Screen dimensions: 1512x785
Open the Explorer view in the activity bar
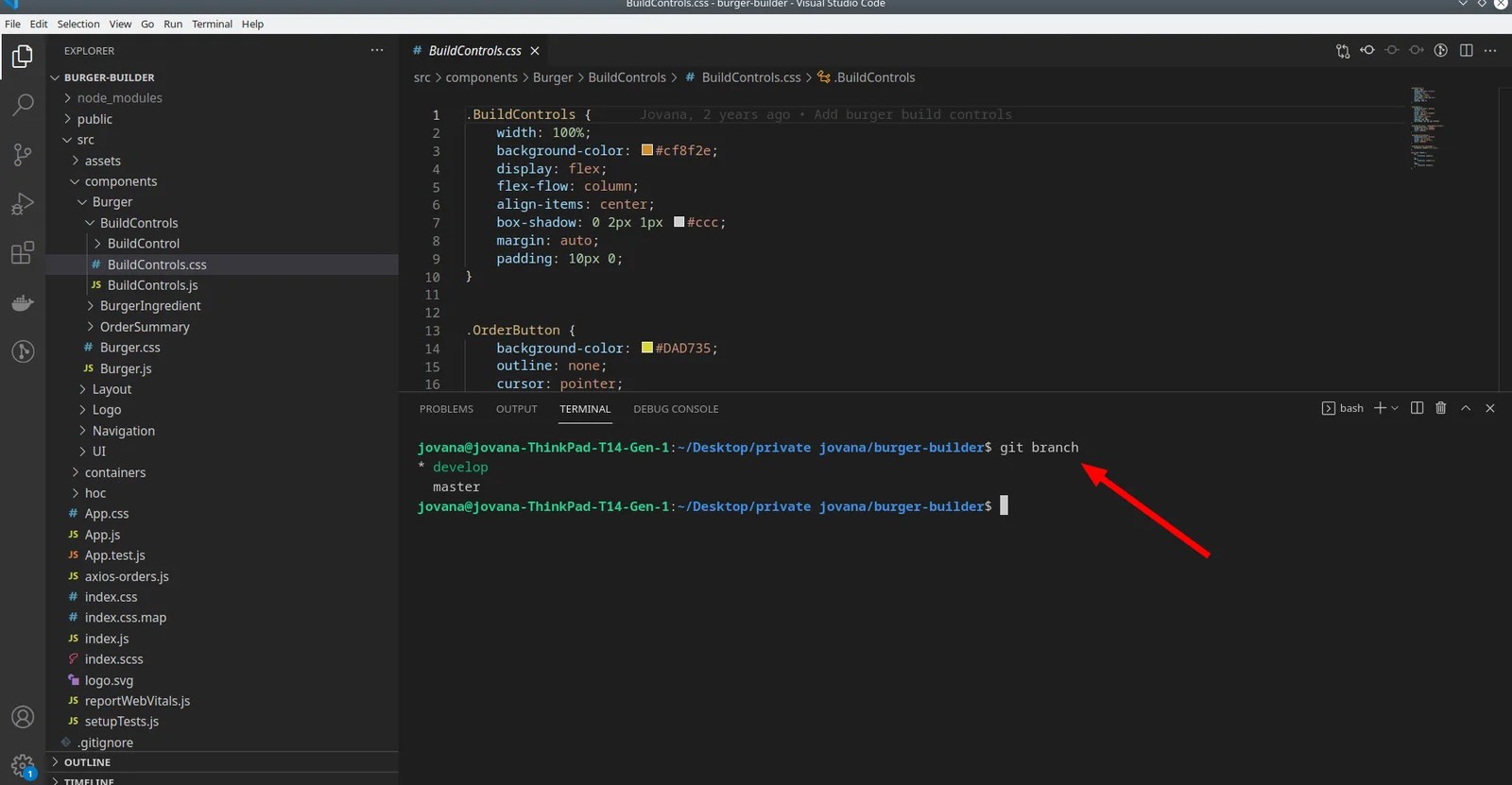(23, 57)
